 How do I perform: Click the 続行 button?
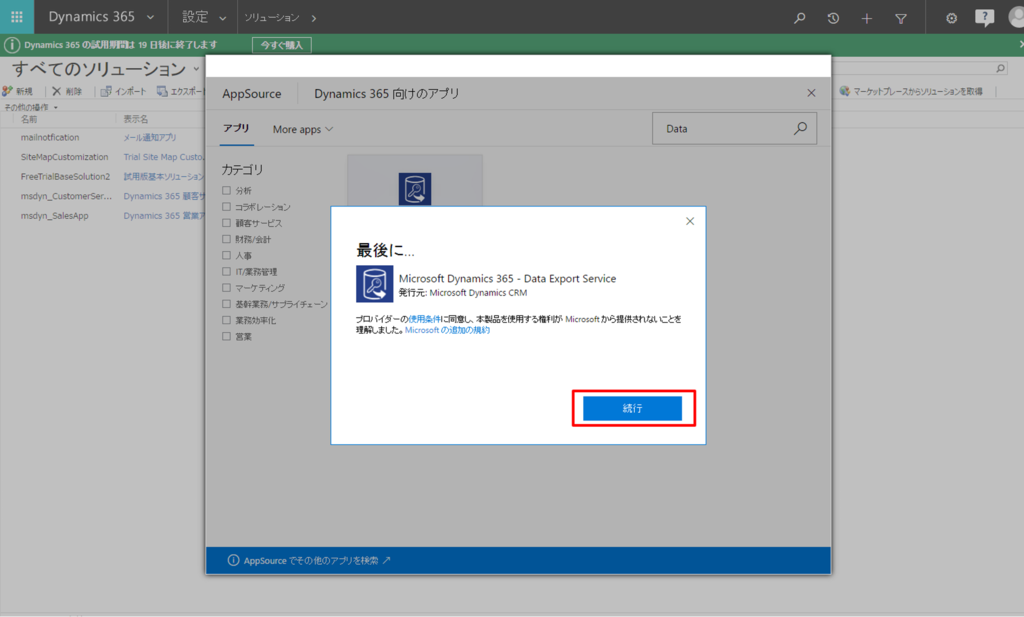(x=632, y=408)
